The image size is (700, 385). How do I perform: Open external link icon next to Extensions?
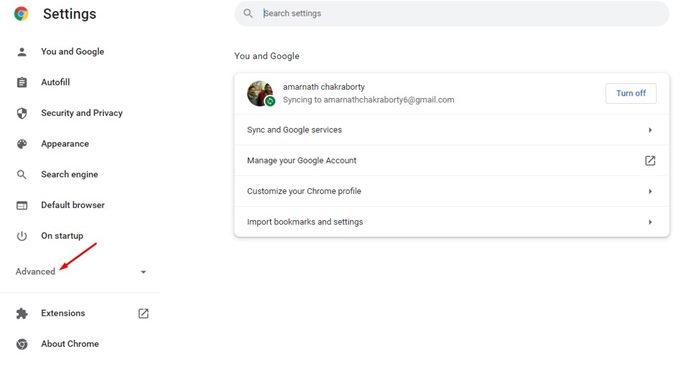(x=143, y=314)
